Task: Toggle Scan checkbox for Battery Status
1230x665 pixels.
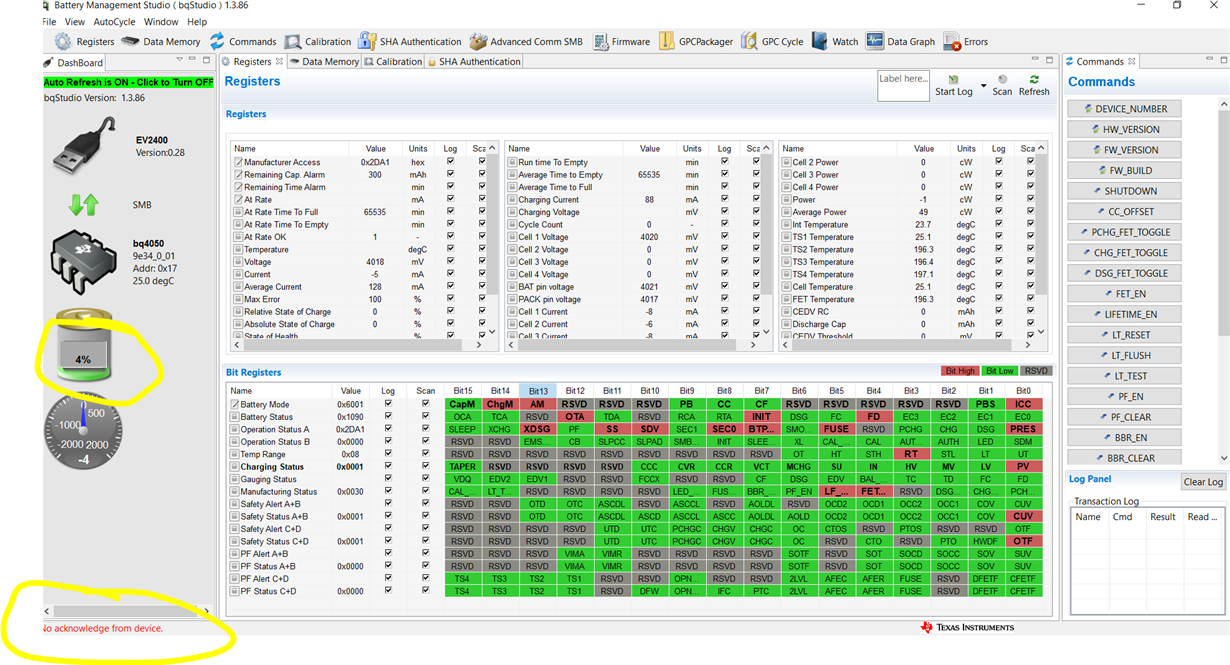Action: 426,417
